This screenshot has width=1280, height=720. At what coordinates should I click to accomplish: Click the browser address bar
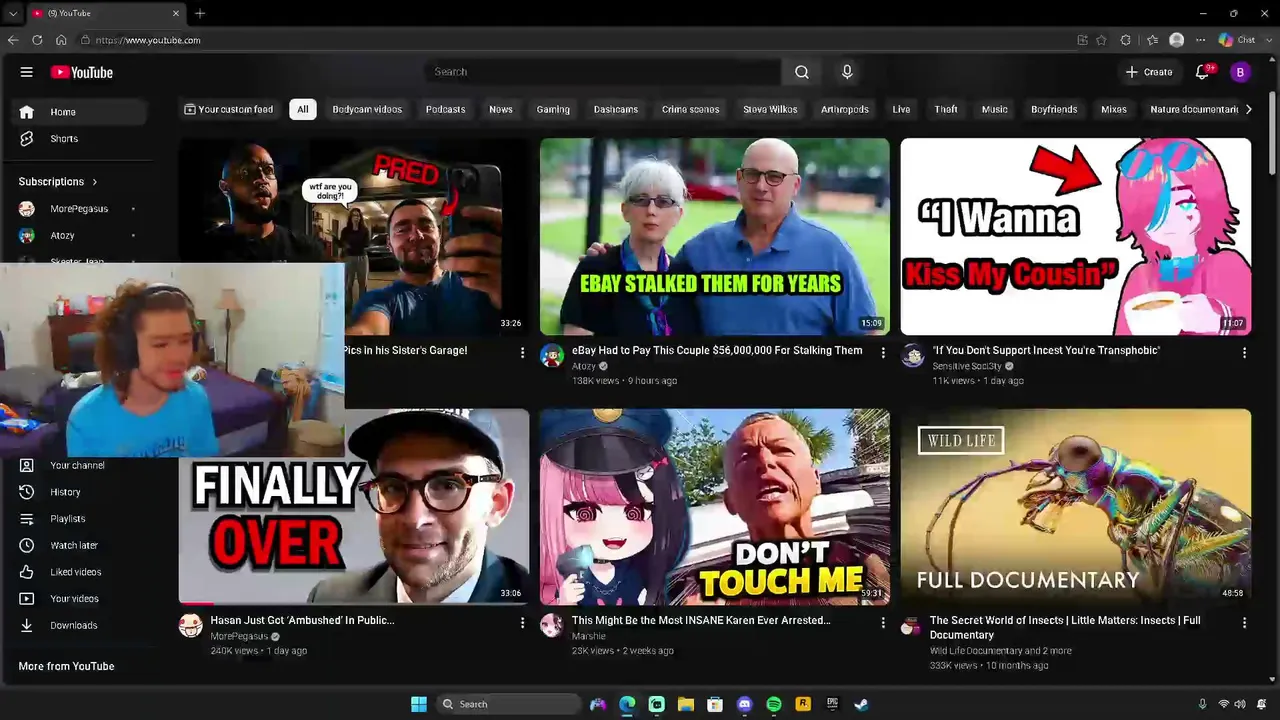[575, 40]
